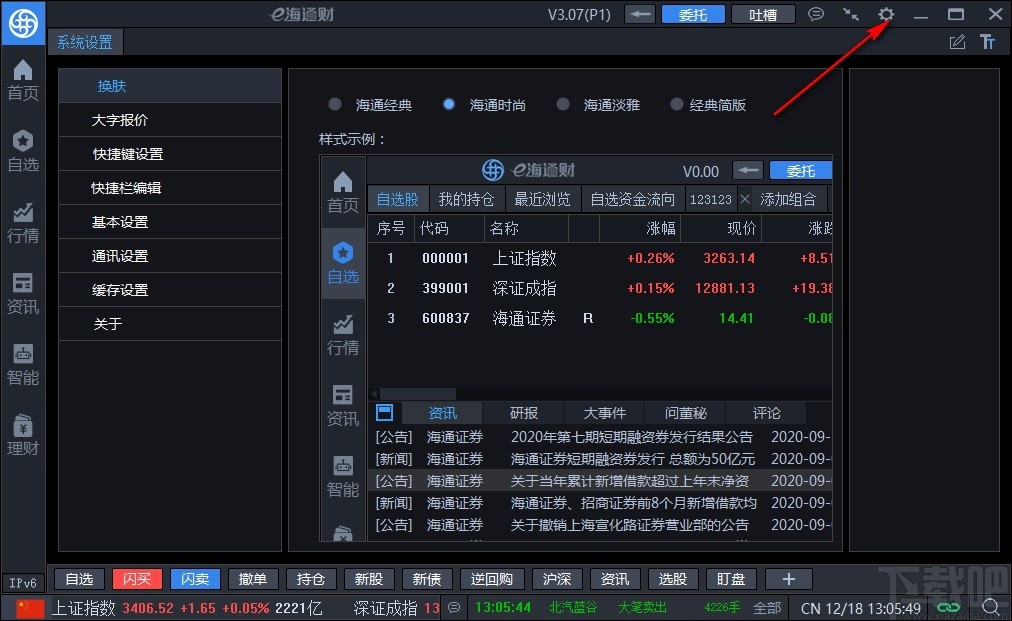The width and height of the screenshot is (1012, 621).
Task: Select the 海通淡雅 skin option
Action: tap(562, 104)
